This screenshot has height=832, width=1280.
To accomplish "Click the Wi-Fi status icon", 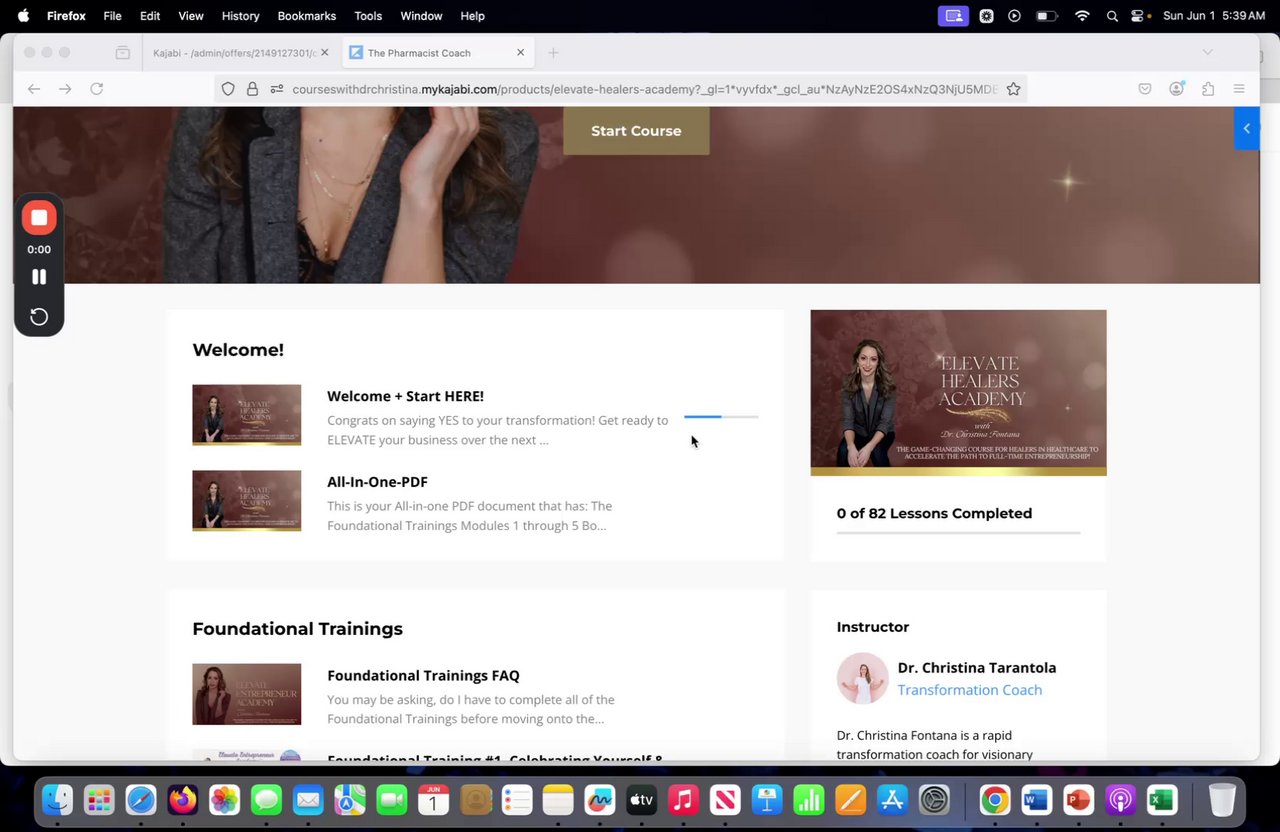I will tap(1082, 16).
